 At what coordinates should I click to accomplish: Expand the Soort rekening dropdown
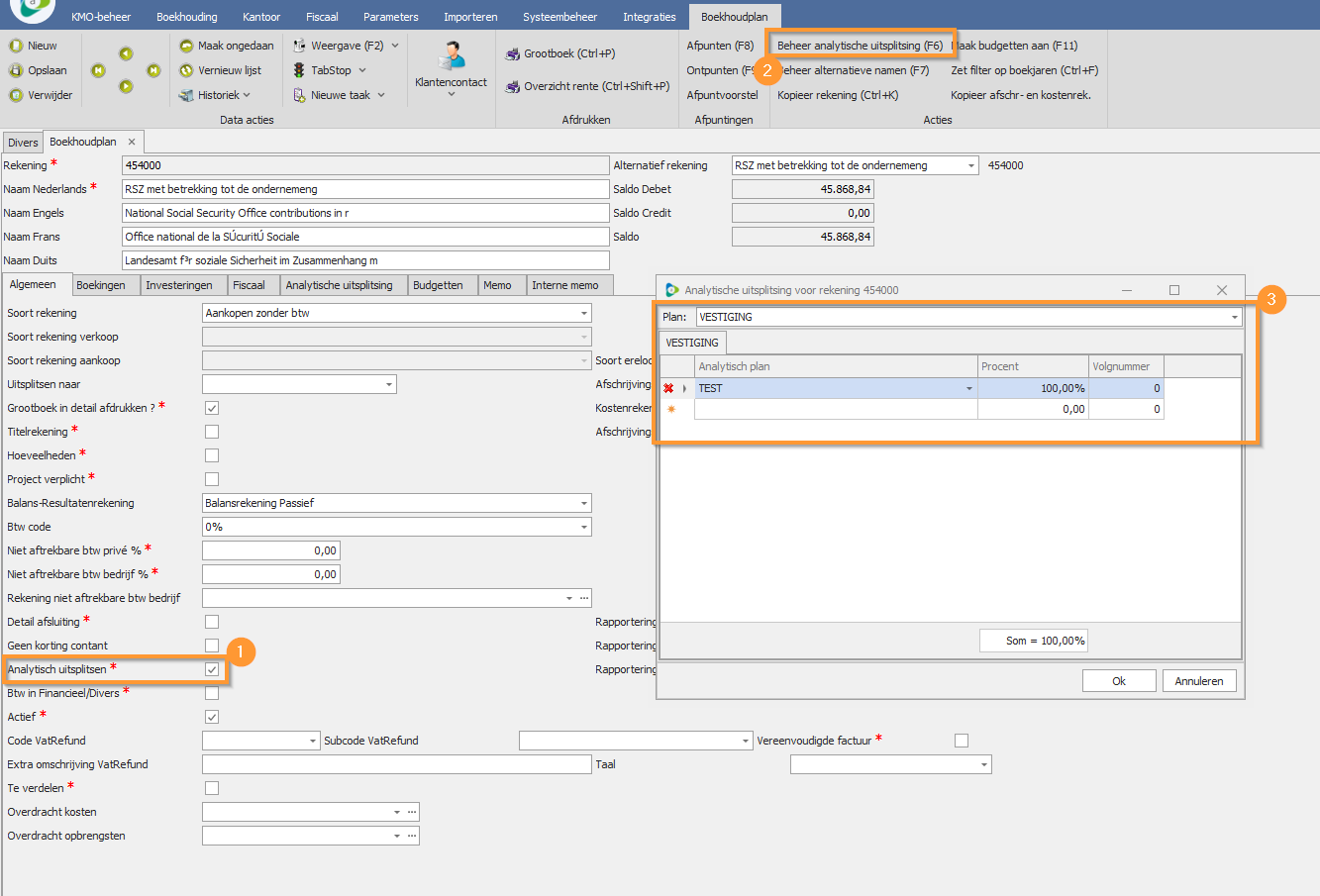[583, 313]
